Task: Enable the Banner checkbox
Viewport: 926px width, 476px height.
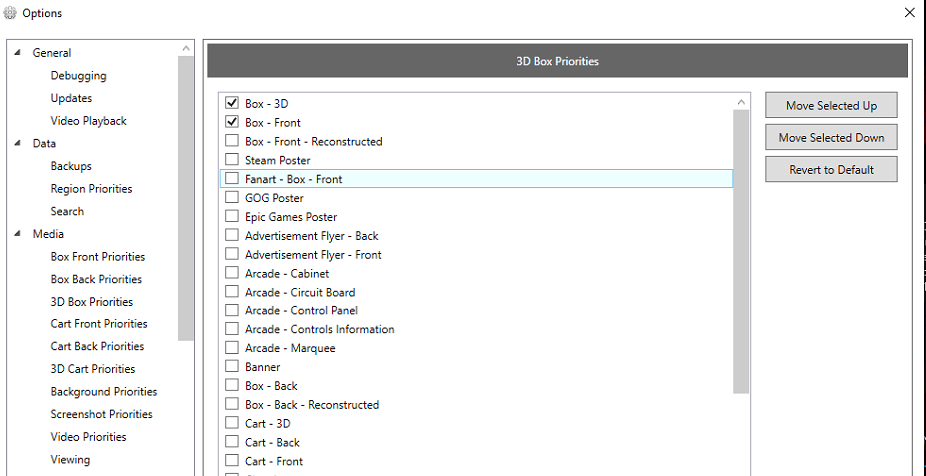Action: pyautogui.click(x=232, y=367)
